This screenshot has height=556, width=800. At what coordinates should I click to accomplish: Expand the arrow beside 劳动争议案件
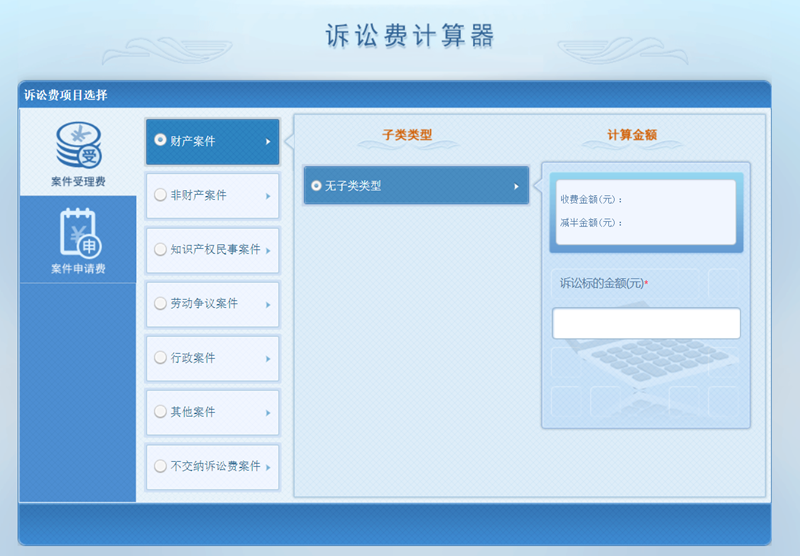click(268, 304)
